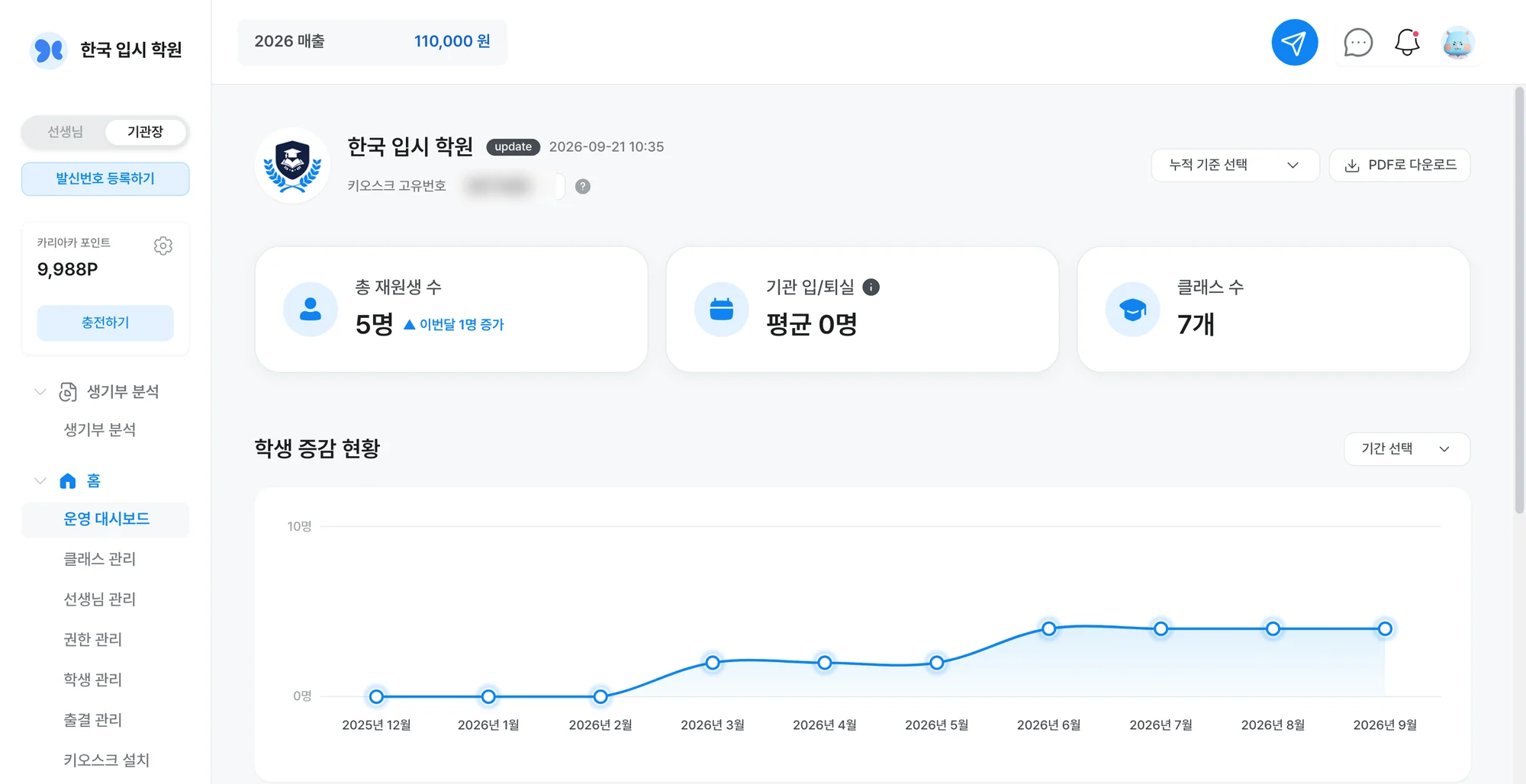Image resolution: width=1526 pixels, height=784 pixels.
Task: Click the 학생 증감 현황 heading
Action: point(317,448)
